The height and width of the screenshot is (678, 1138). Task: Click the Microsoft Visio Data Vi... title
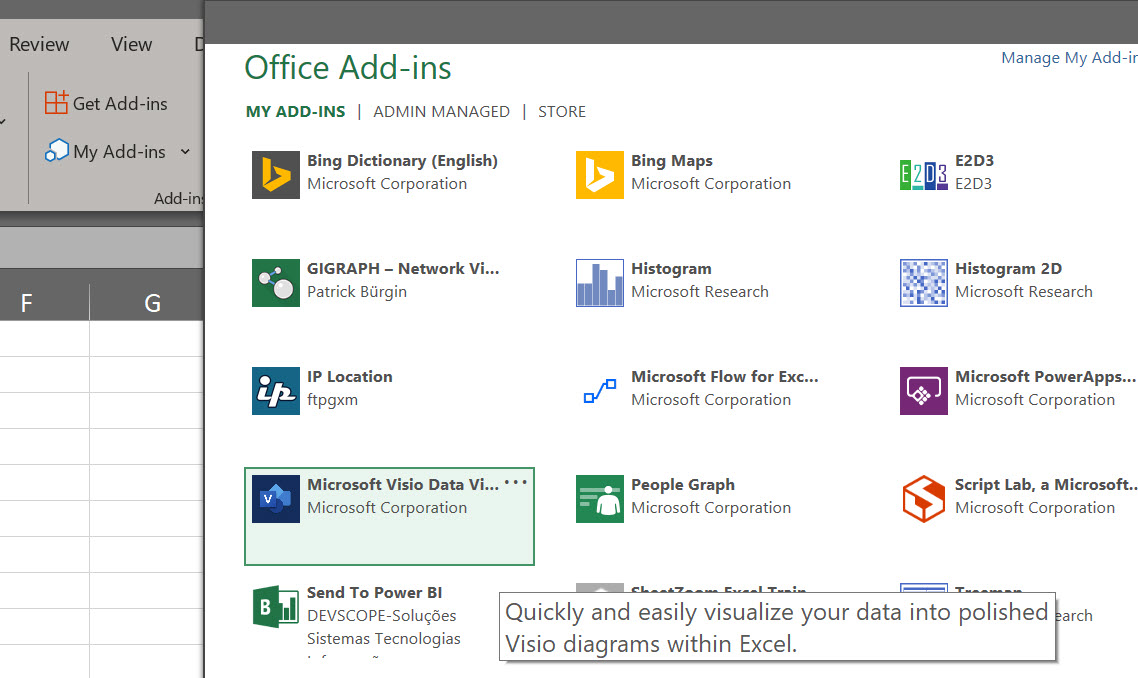pos(403,485)
